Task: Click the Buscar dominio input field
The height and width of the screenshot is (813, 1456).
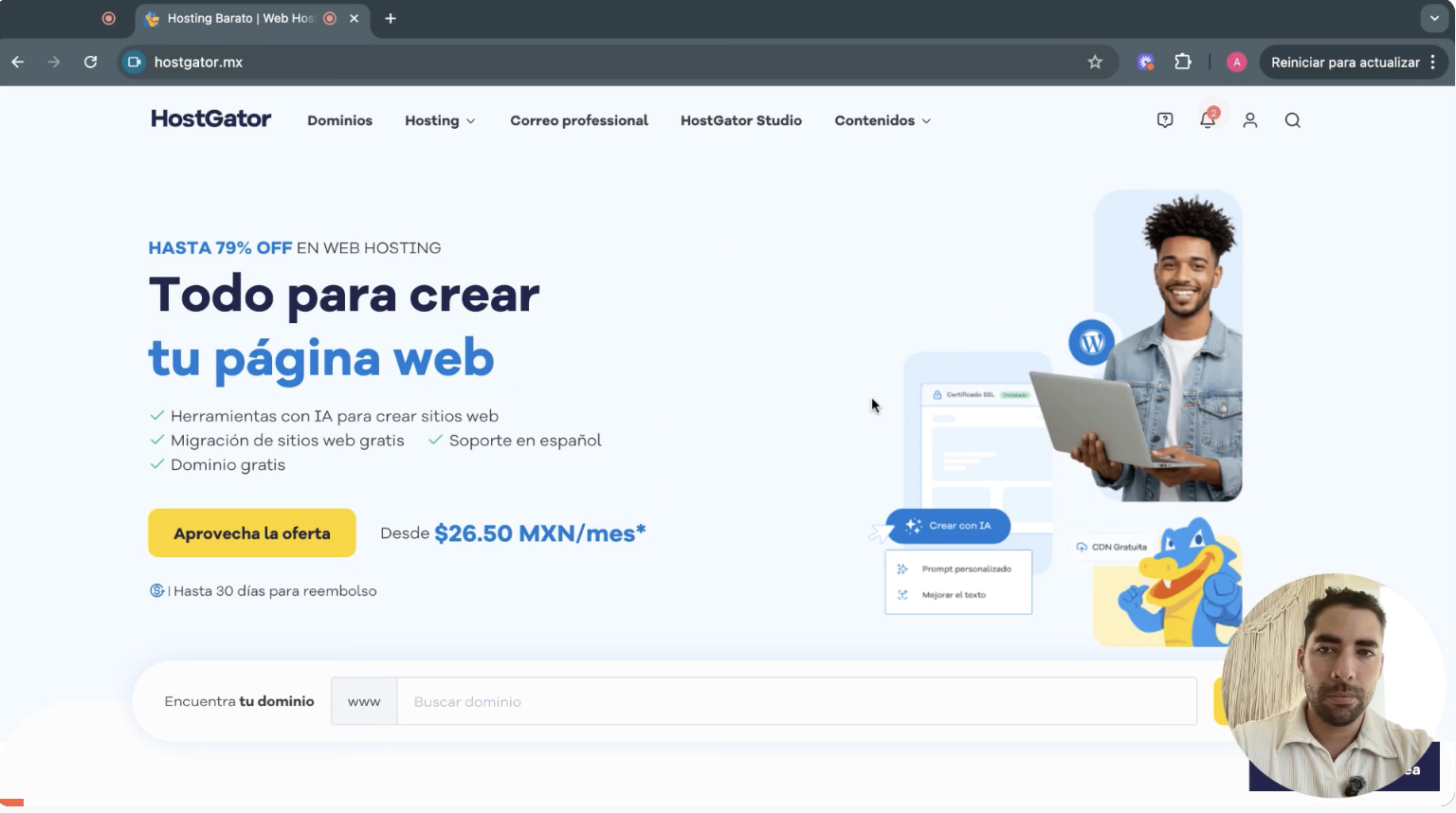Action: coord(796,702)
